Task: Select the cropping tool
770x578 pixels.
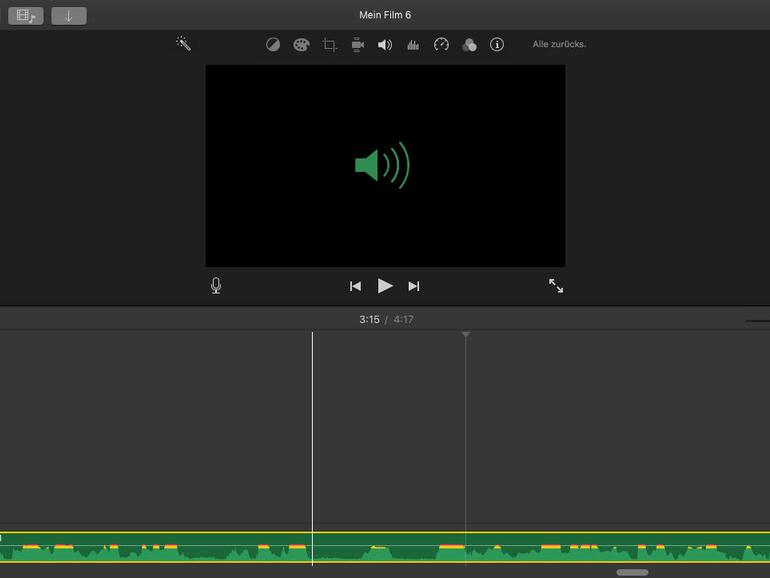Action: point(330,45)
